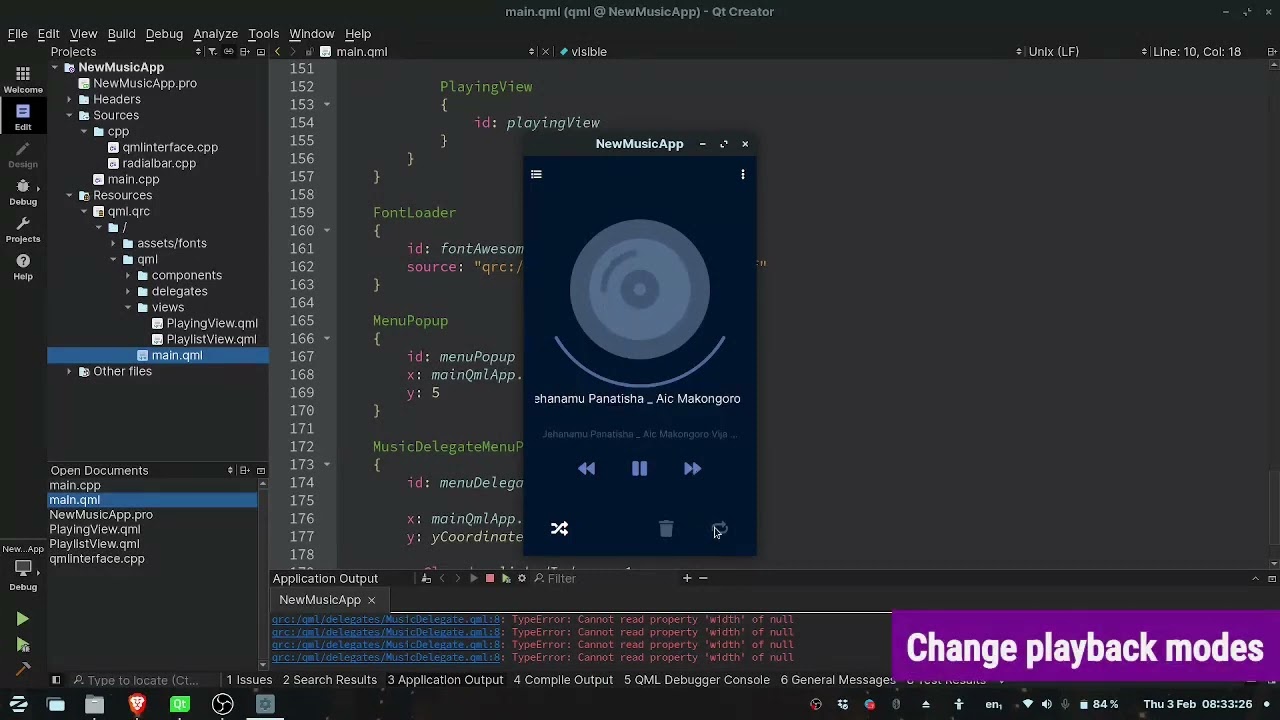Open three-dot menu in NewMusicApp window
Screen dimensions: 1280x720
click(742, 175)
